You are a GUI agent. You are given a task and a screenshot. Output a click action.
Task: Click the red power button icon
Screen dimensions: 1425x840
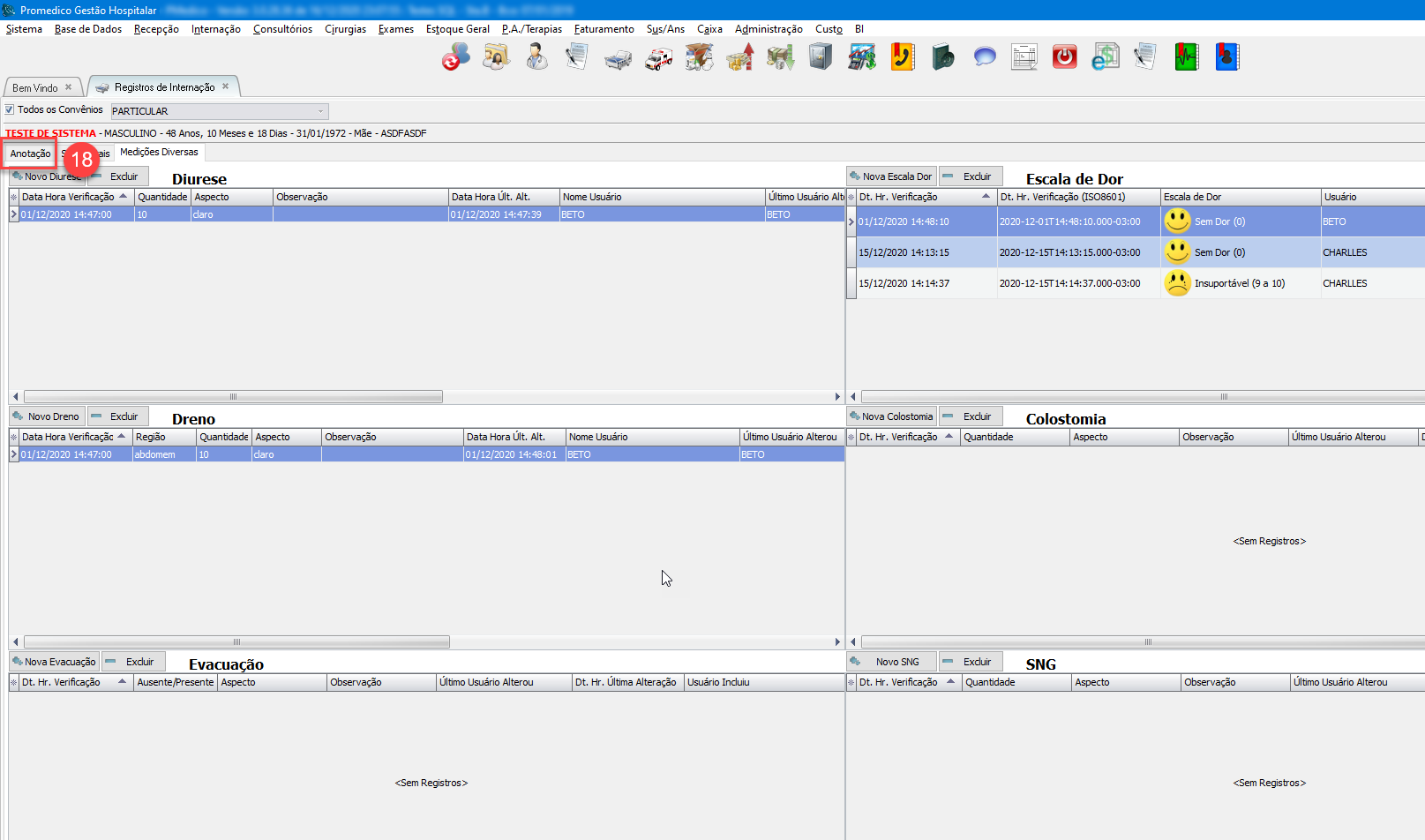[1064, 57]
